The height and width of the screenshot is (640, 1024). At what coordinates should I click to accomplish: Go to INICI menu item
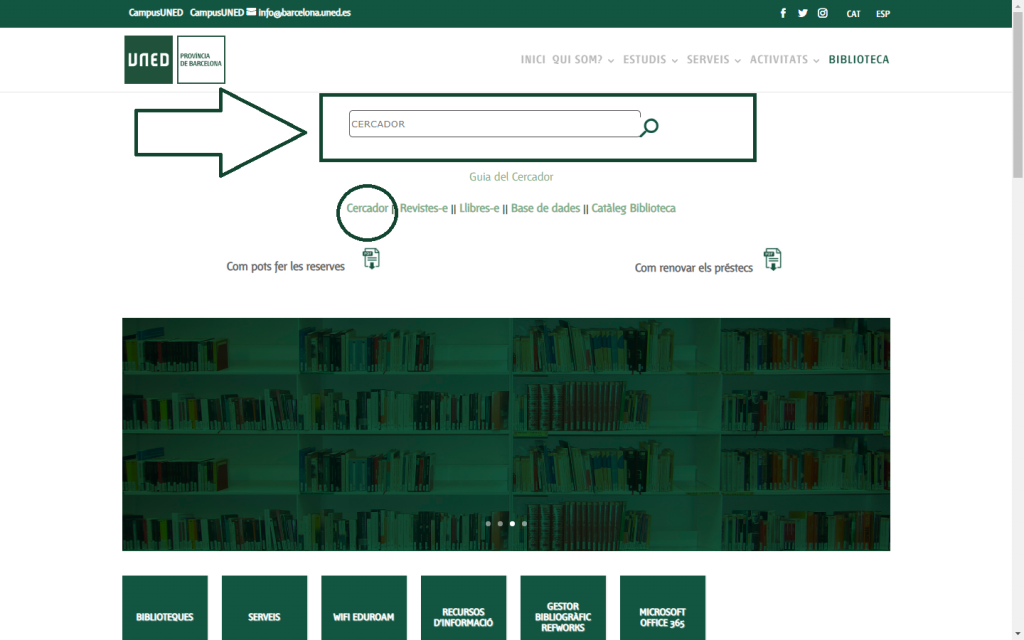533,59
